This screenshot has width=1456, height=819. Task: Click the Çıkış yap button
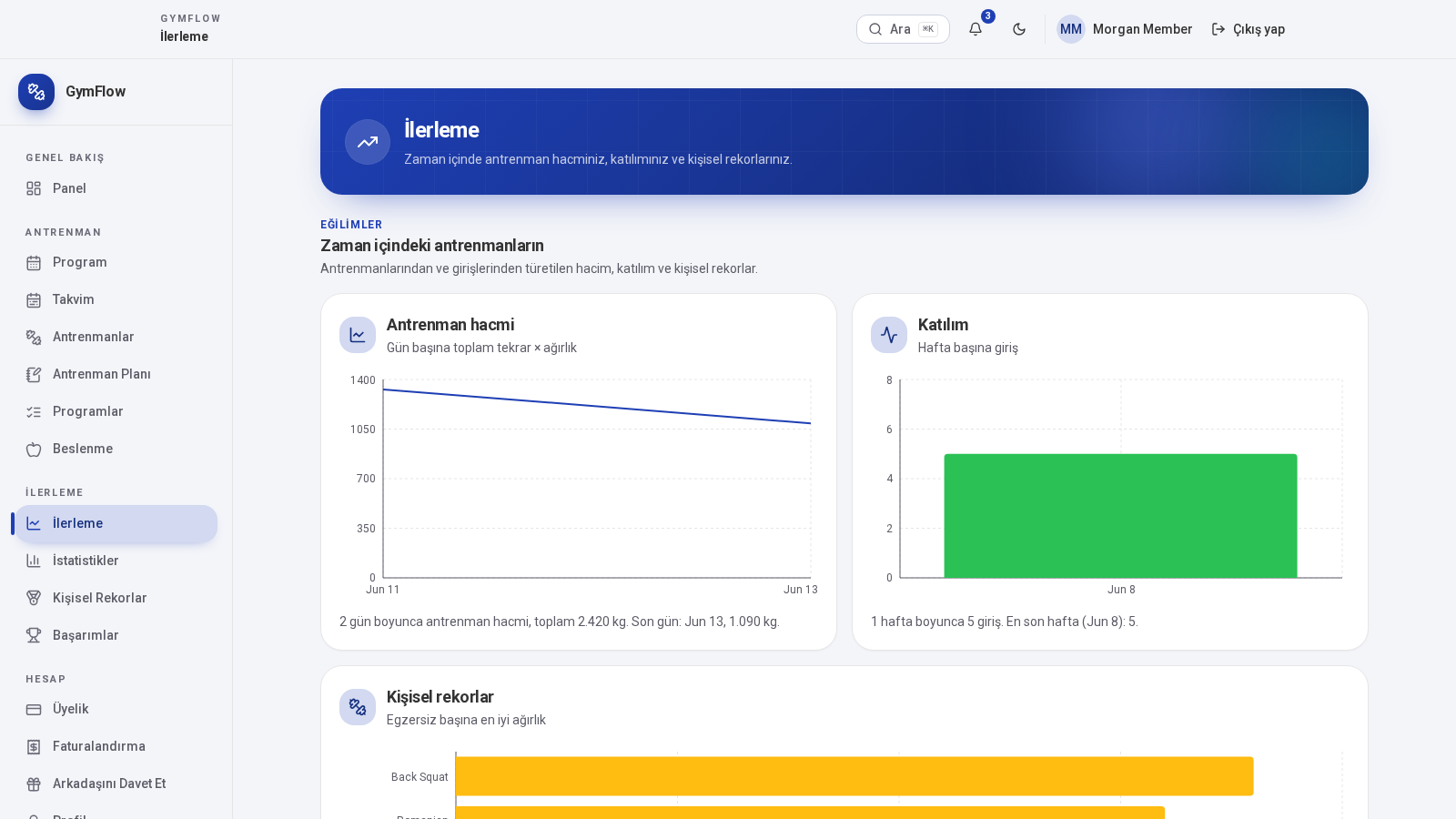[1249, 29]
